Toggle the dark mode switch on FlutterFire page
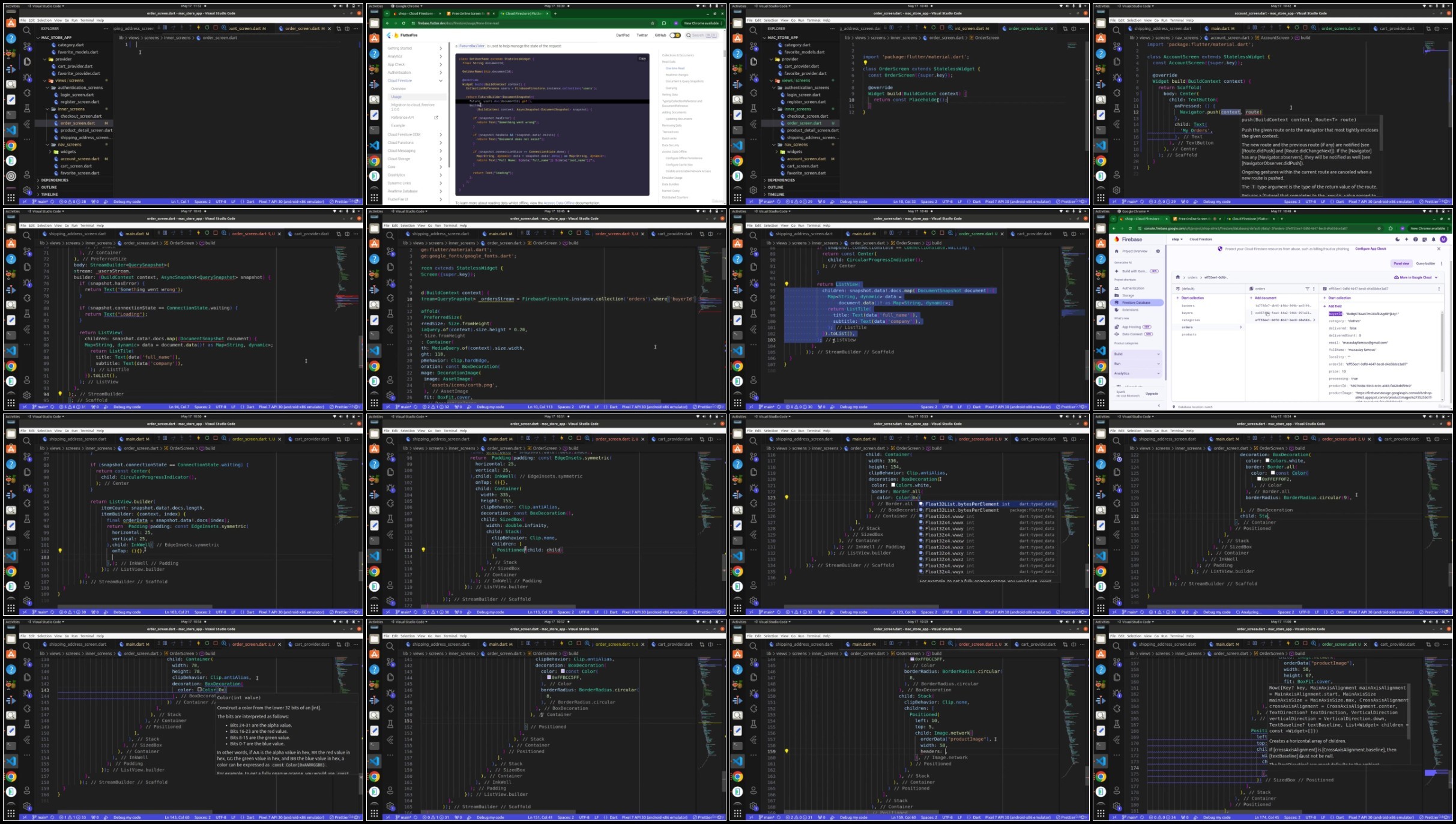Image resolution: width=1456 pixels, height=824 pixels. pyautogui.click(x=675, y=35)
